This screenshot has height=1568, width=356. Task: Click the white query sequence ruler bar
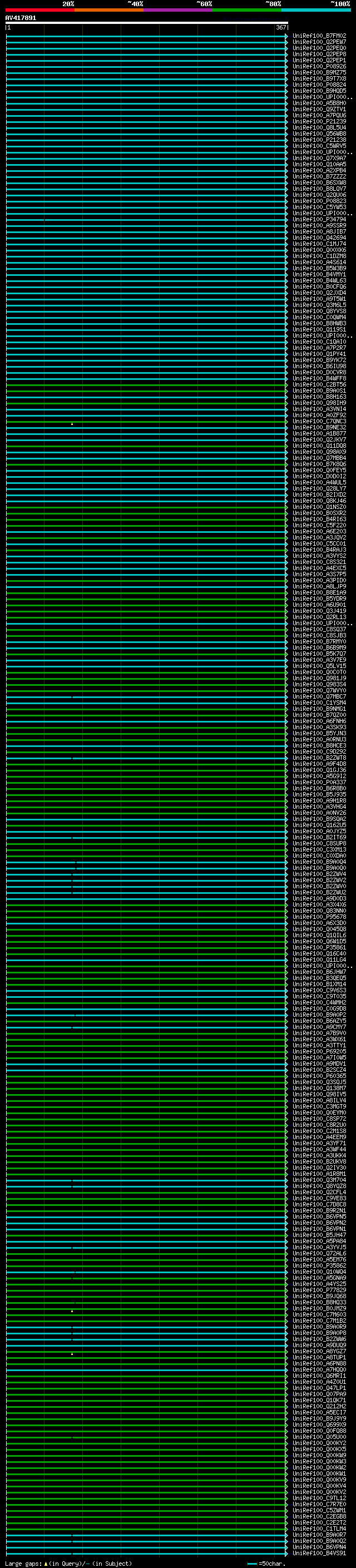(146, 22)
